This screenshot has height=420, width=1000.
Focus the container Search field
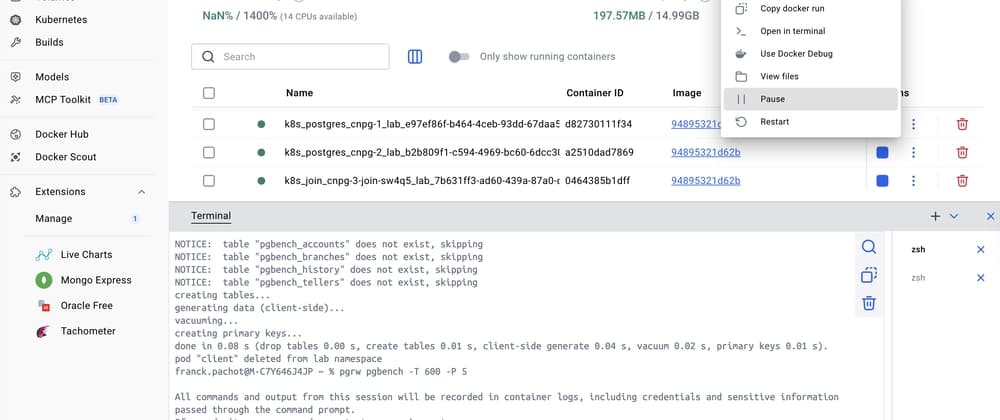click(290, 57)
